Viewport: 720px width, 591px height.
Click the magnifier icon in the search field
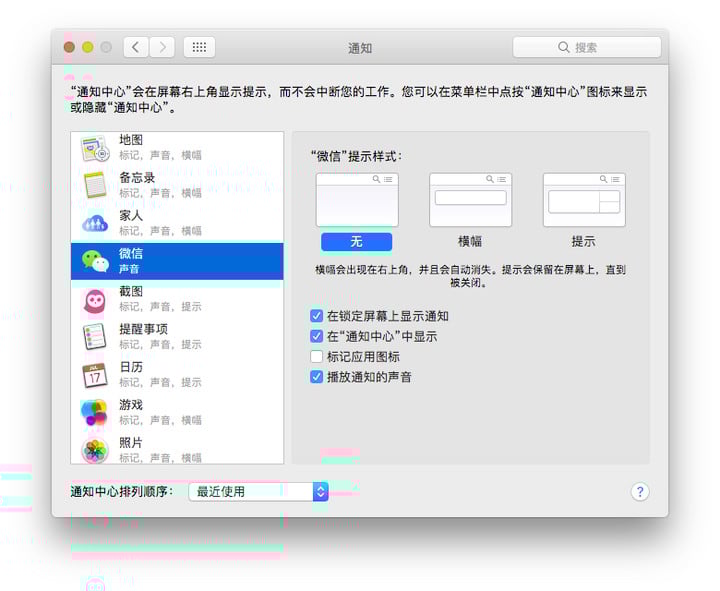tap(563, 47)
